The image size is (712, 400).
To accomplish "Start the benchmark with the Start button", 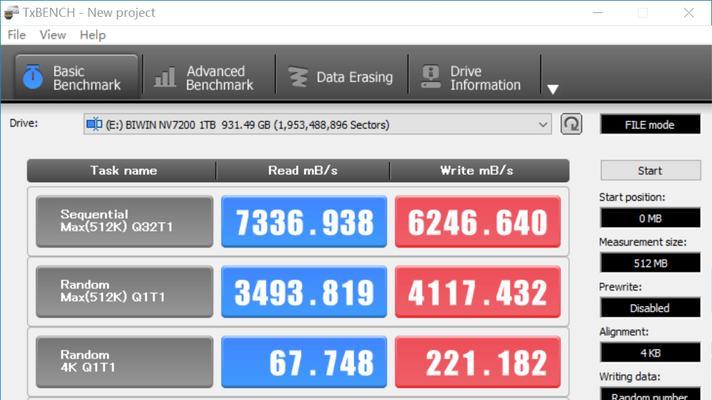I will coord(650,171).
